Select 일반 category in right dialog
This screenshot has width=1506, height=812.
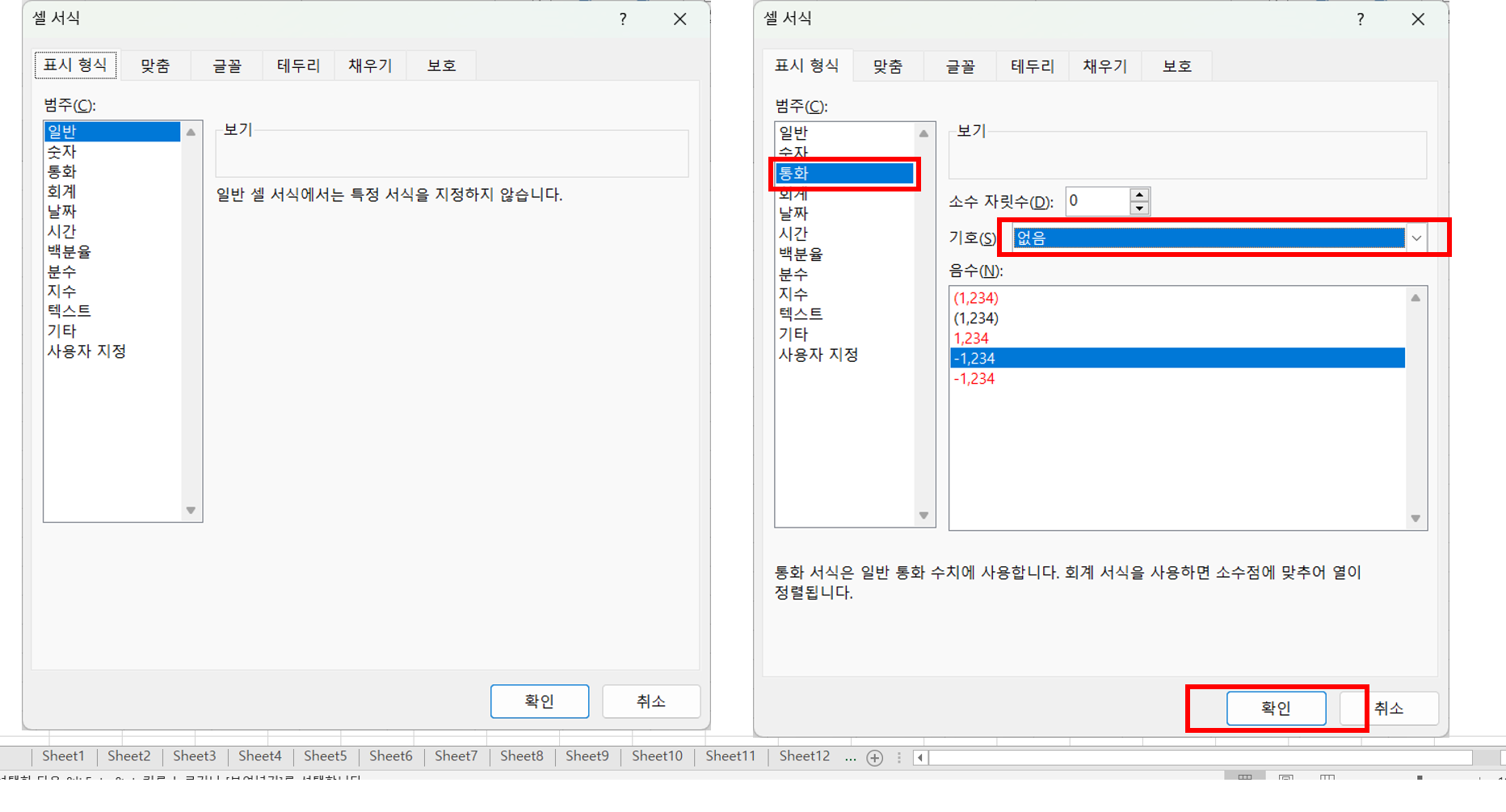click(844, 133)
